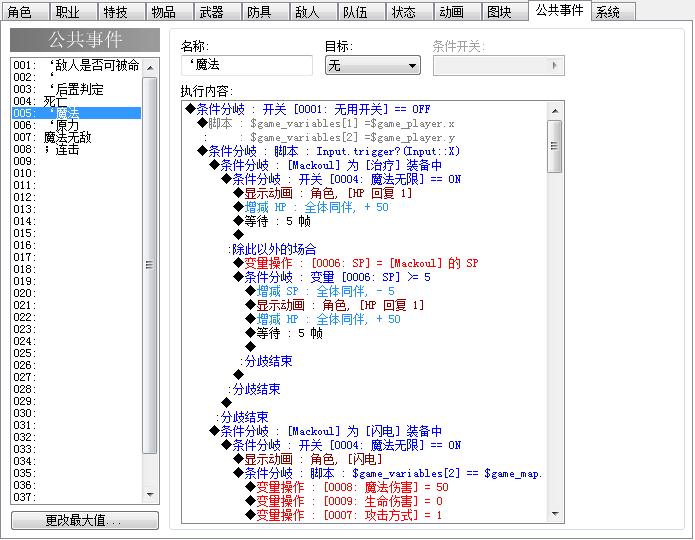This screenshot has height=540, width=695.
Task: Select line [Mackoul] 为 [闪电] 装备中
Action: pos(326,431)
